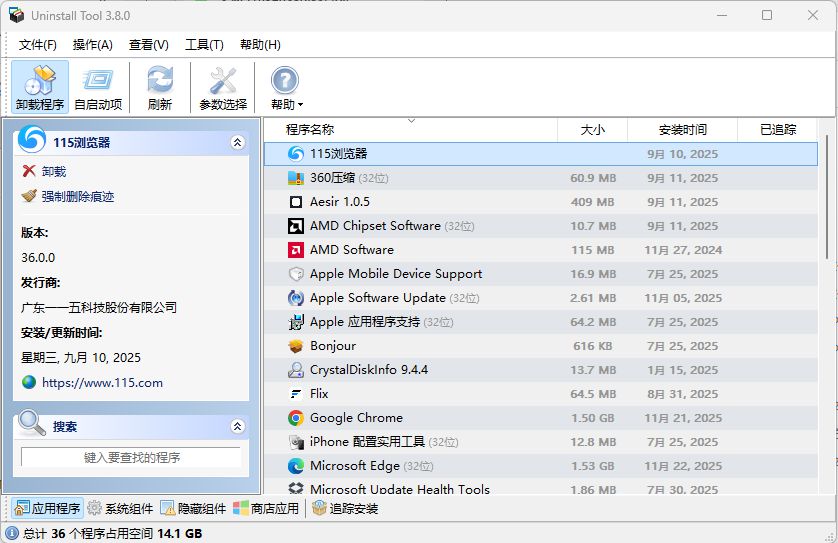838x543 pixels.
Task: Select the AMD Chipset Software icon
Action: 296,226
